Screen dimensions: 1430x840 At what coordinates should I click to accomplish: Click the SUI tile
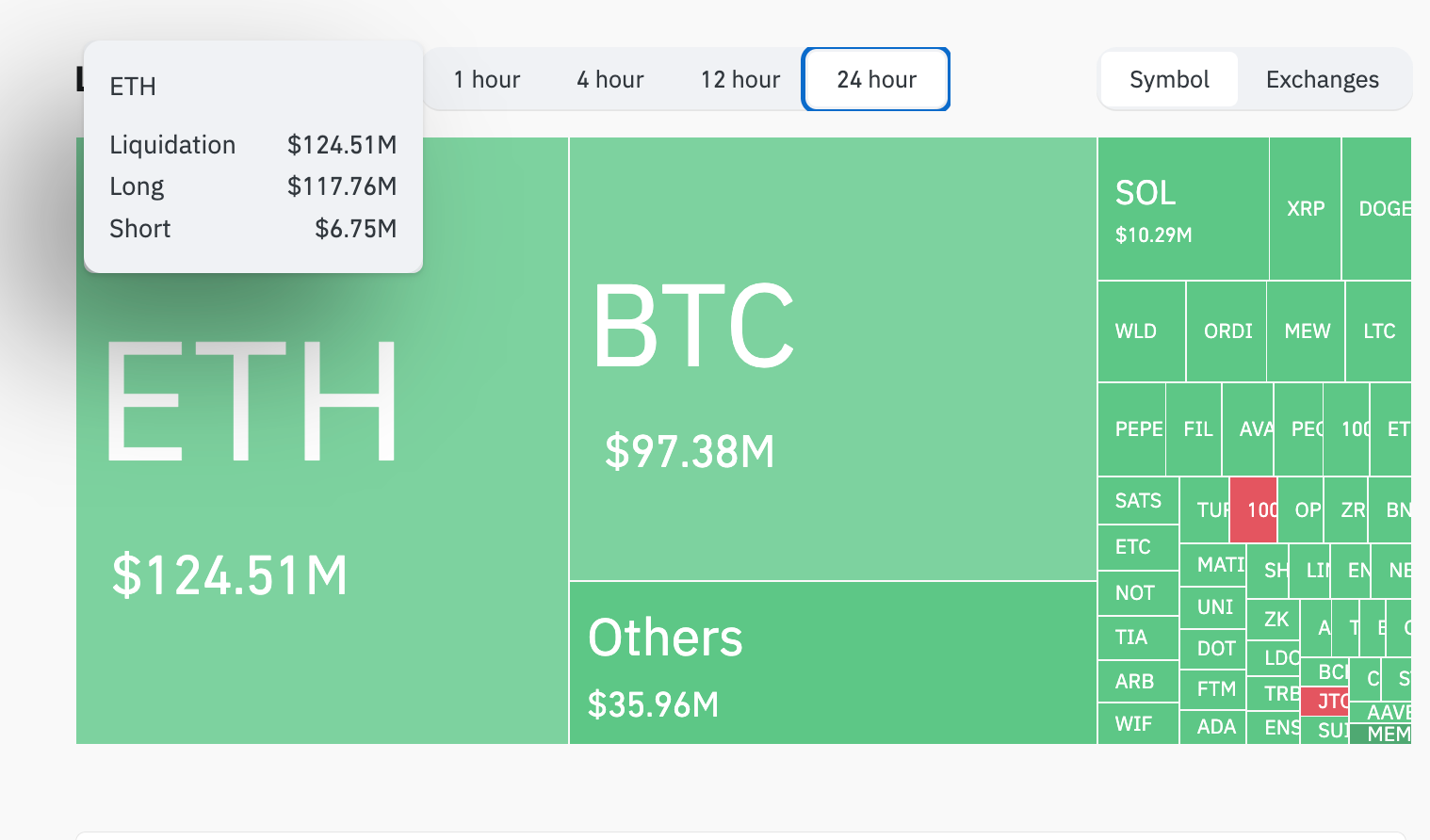tap(1324, 731)
